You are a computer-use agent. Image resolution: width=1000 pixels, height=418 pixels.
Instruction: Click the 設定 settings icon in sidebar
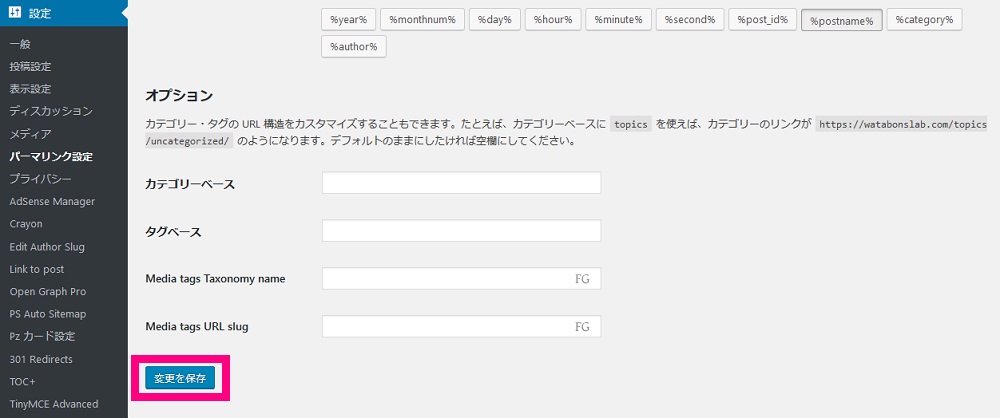point(15,13)
